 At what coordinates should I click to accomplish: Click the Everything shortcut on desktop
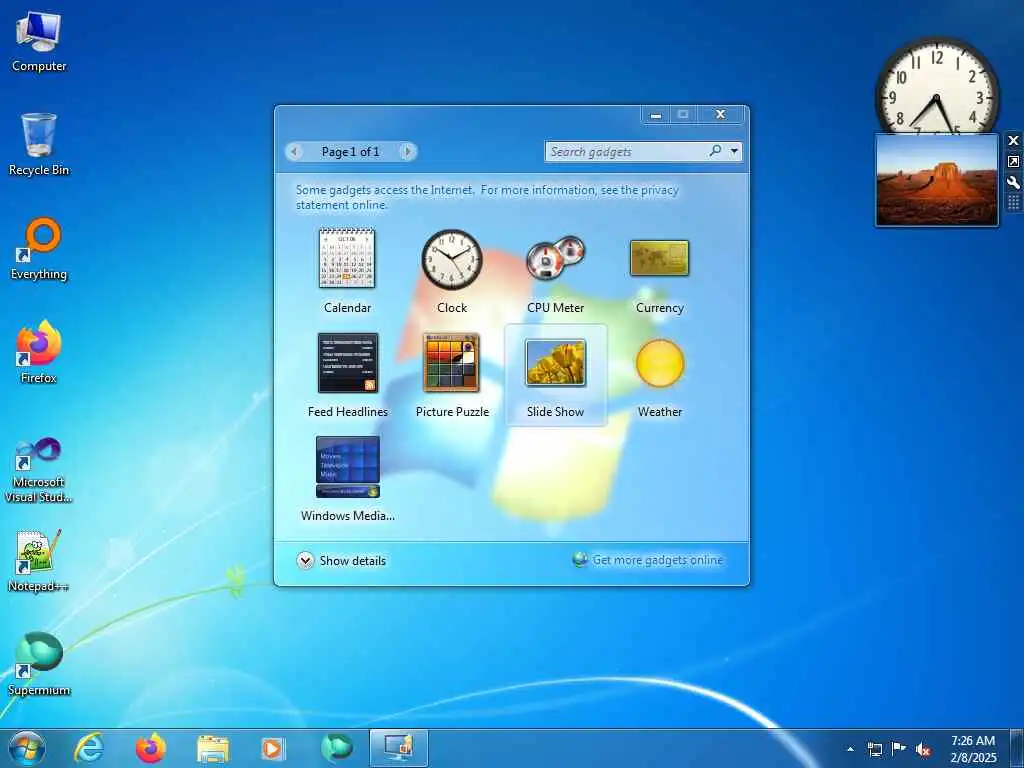pos(39,249)
